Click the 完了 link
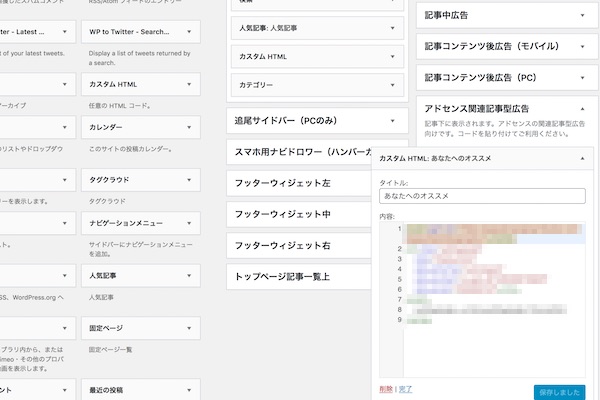600x400 pixels. [405, 389]
